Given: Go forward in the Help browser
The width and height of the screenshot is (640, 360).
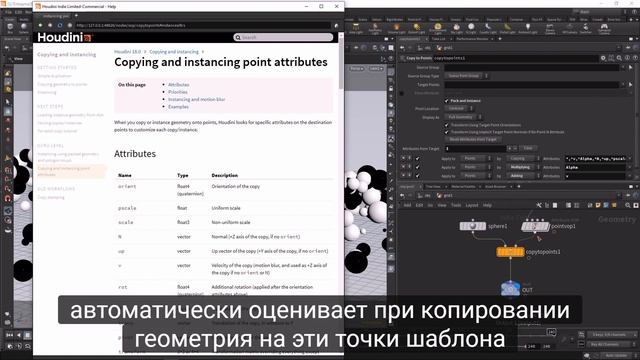Looking at the screenshot, I should tap(50, 25).
